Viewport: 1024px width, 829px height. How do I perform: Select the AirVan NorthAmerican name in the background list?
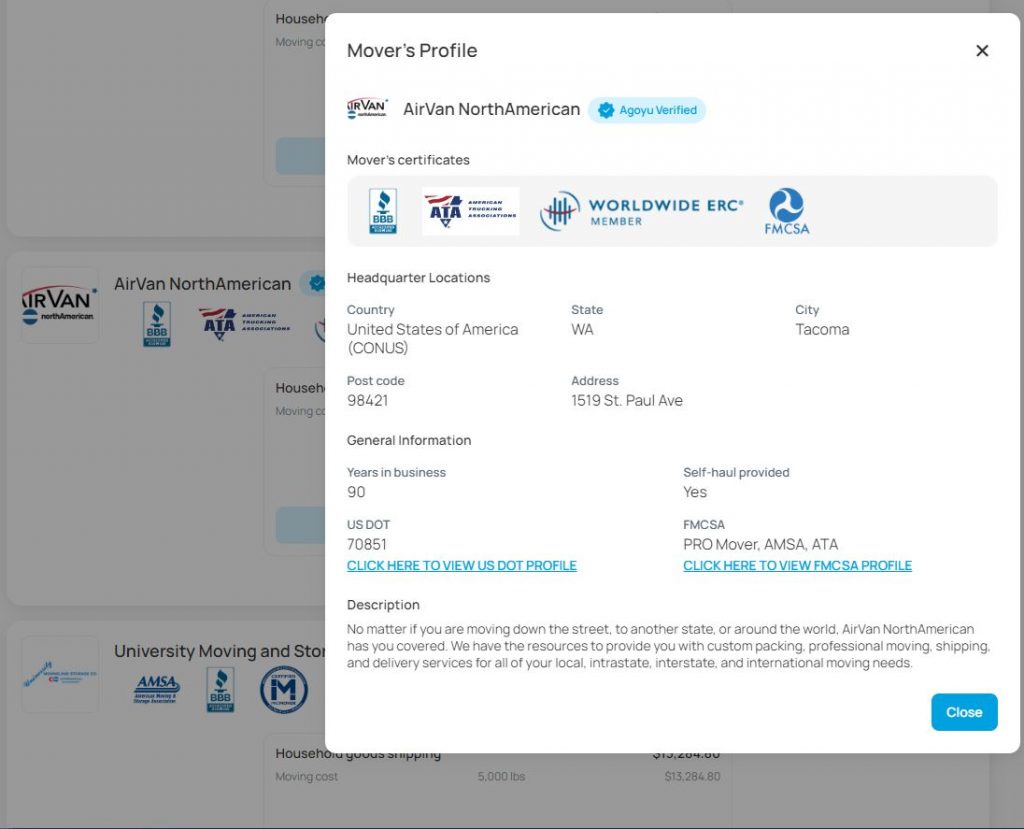coord(203,283)
